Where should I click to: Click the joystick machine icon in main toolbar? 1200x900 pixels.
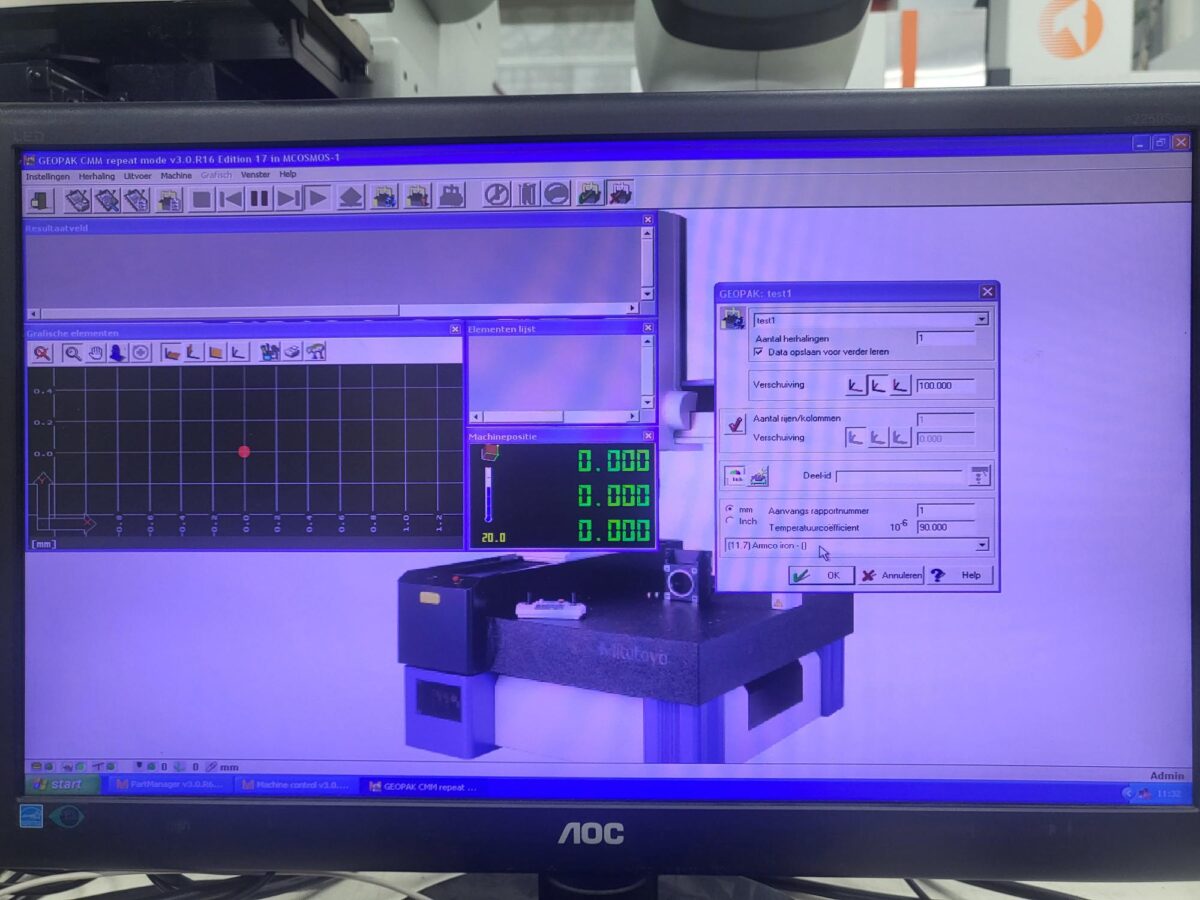(452, 195)
